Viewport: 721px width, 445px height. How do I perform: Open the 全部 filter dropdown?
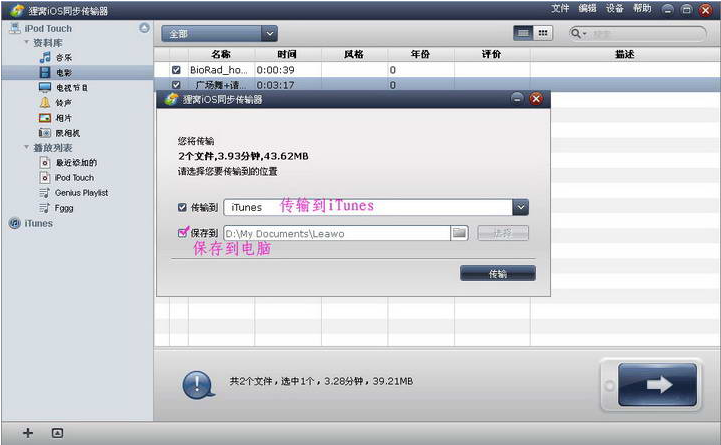coord(219,34)
